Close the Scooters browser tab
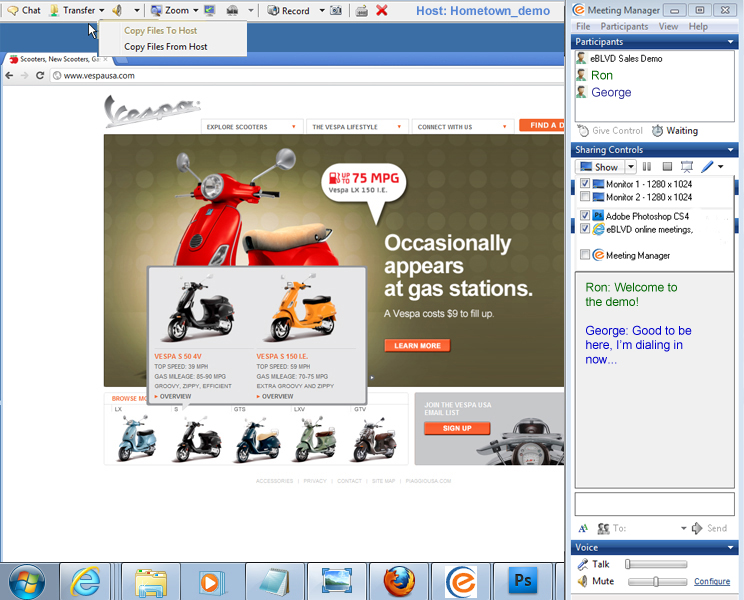This screenshot has width=744, height=600. pyautogui.click(x=105, y=59)
